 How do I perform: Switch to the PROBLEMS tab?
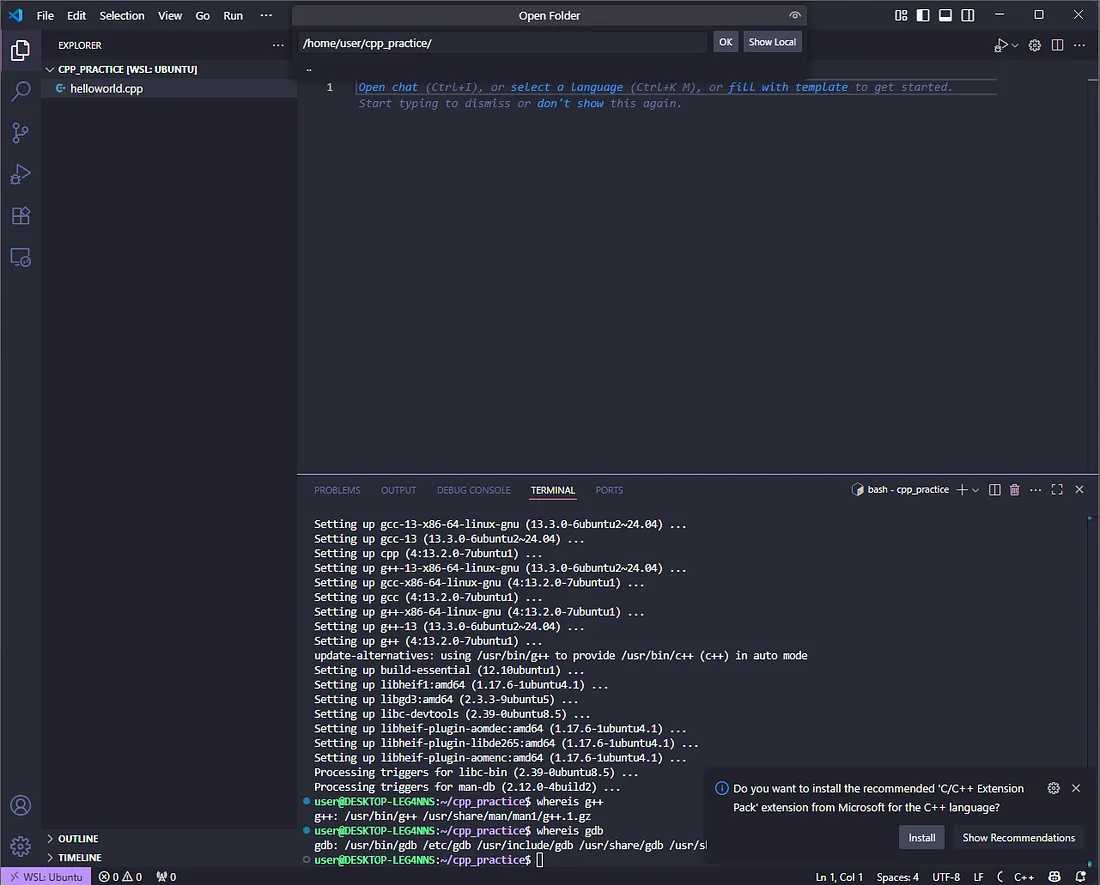(x=337, y=490)
